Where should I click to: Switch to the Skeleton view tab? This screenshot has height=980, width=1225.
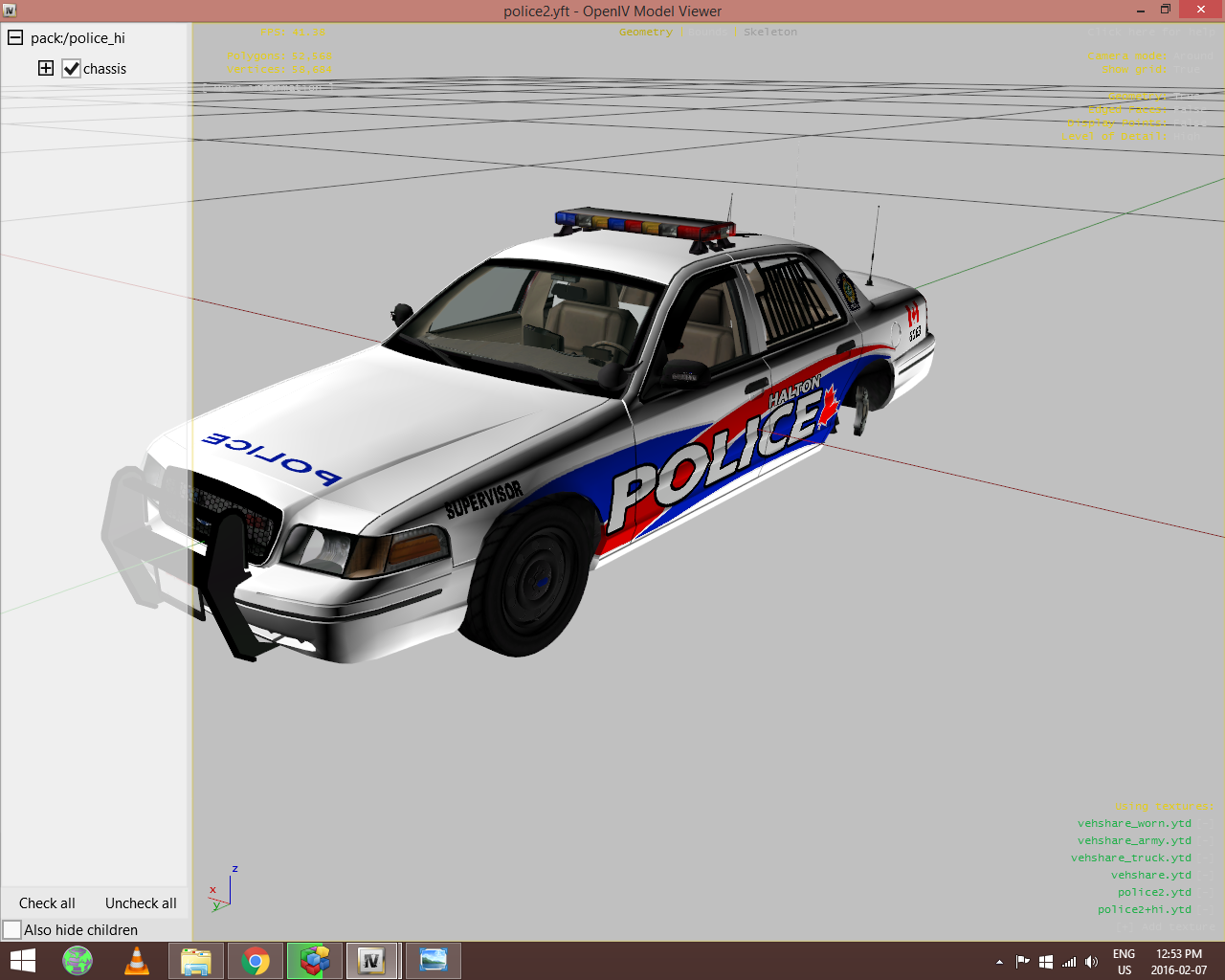coord(770,33)
